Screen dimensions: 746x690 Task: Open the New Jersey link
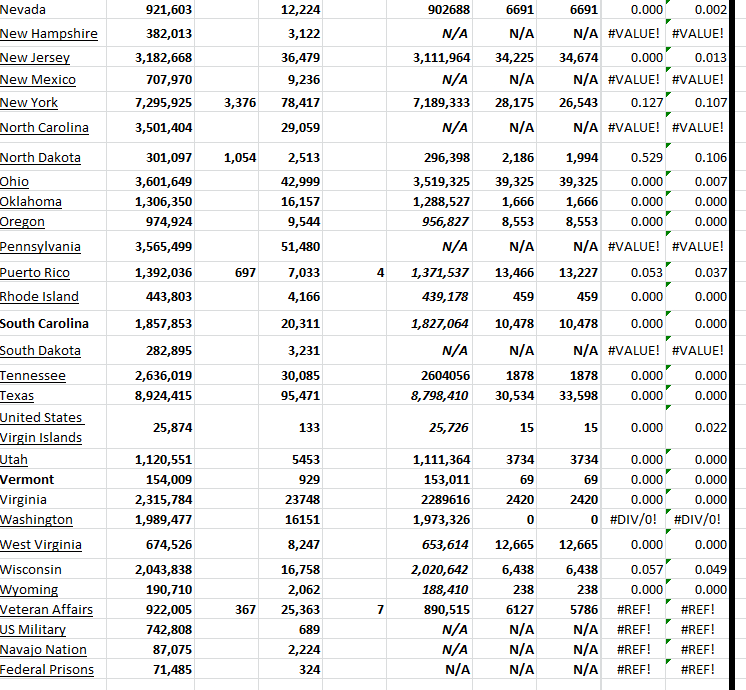click(35, 58)
